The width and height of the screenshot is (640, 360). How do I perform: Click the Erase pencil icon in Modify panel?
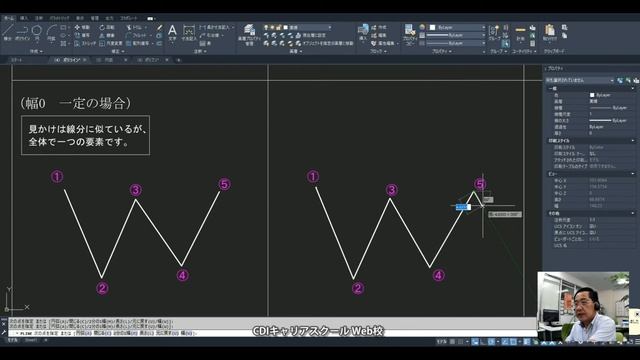(159, 27)
